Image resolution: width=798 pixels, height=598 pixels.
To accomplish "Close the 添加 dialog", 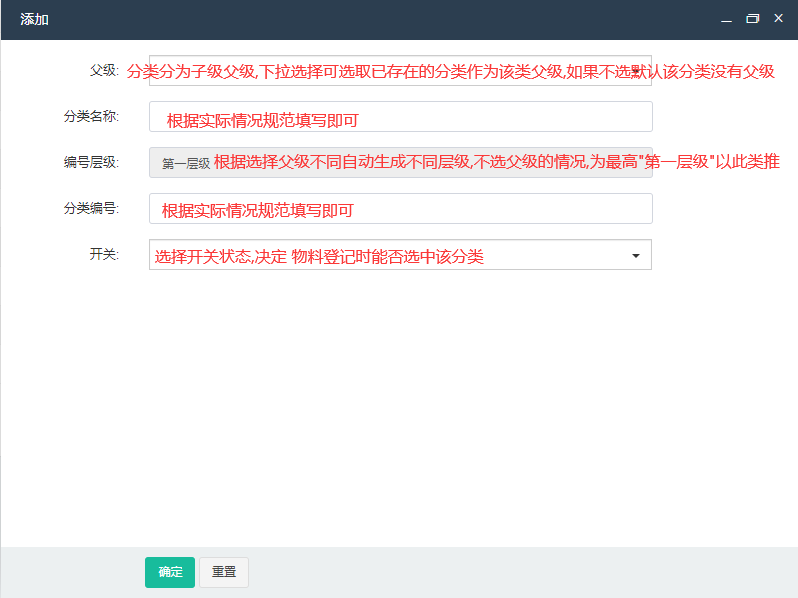I will click(x=778, y=18).
